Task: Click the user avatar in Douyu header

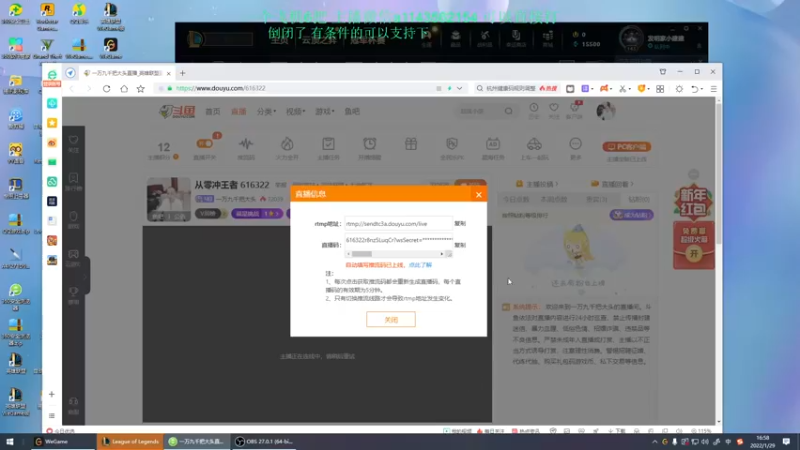Action: [606, 111]
